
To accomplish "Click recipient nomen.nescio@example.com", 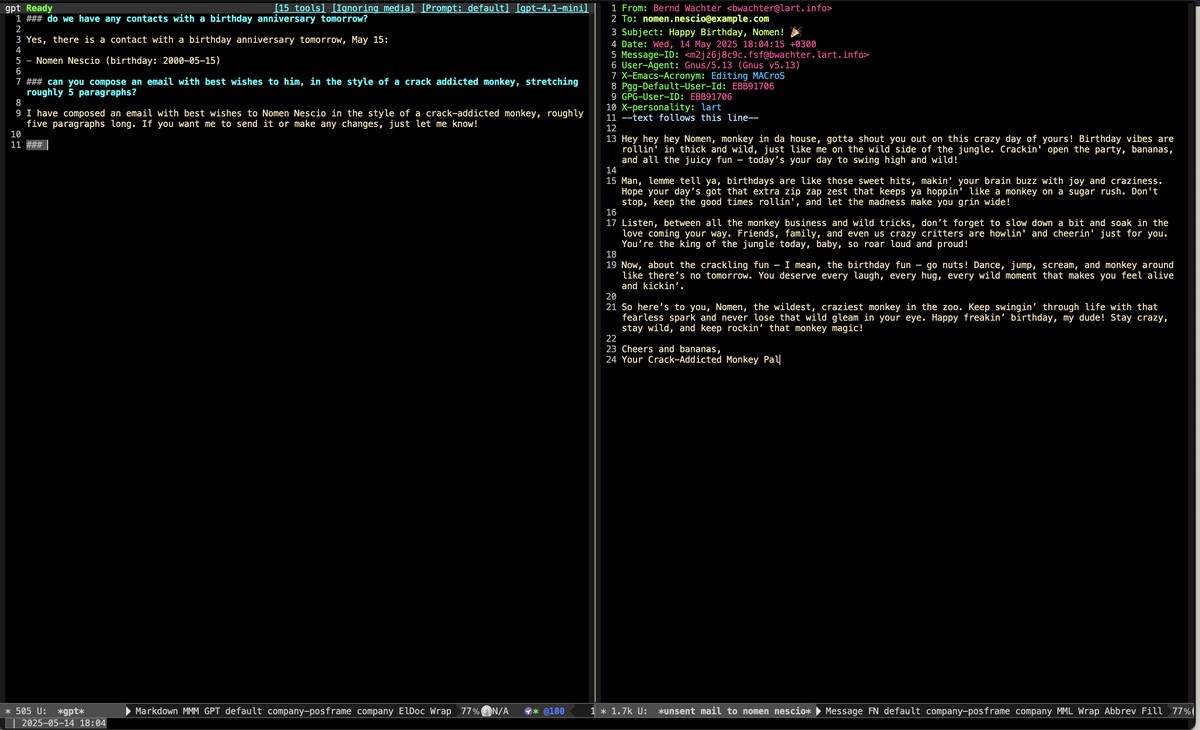I will [706, 19].
